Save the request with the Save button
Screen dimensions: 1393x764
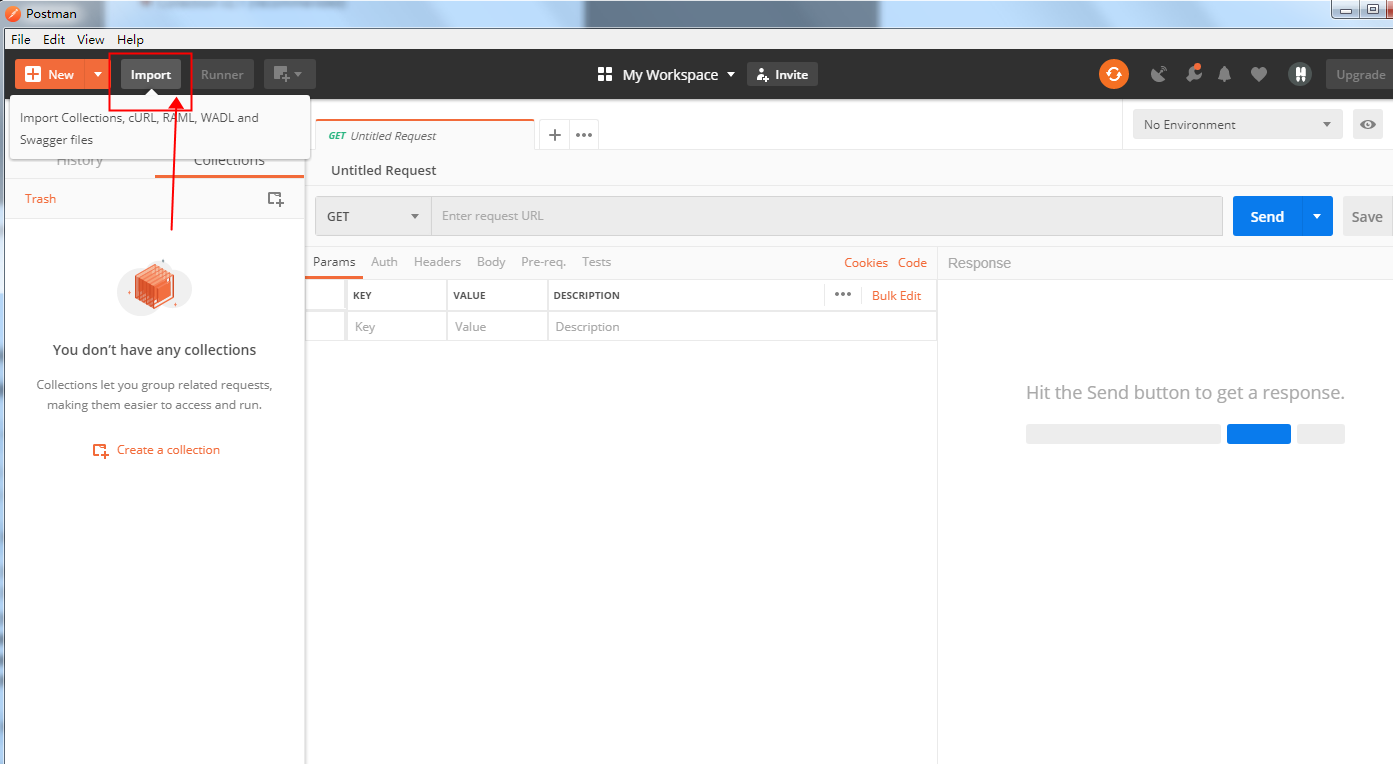[x=1367, y=216]
